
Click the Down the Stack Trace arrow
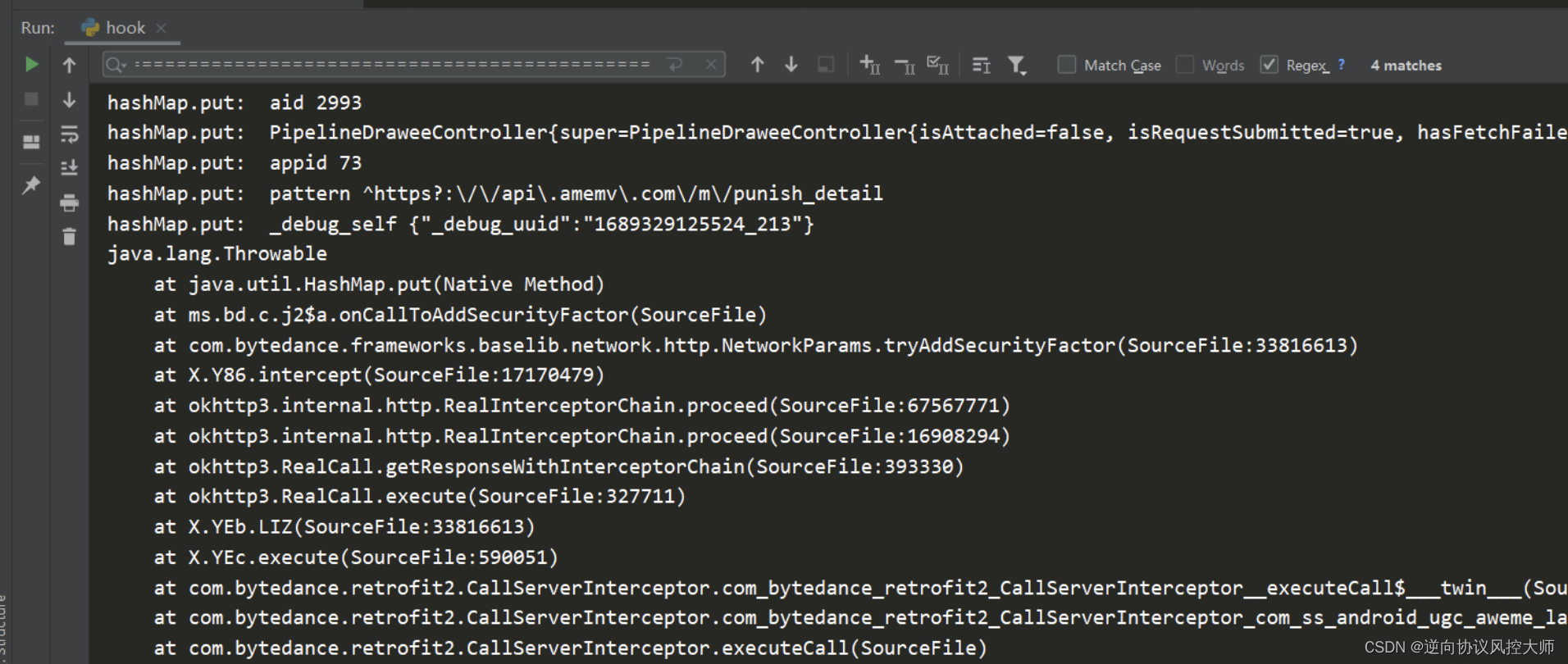click(69, 99)
